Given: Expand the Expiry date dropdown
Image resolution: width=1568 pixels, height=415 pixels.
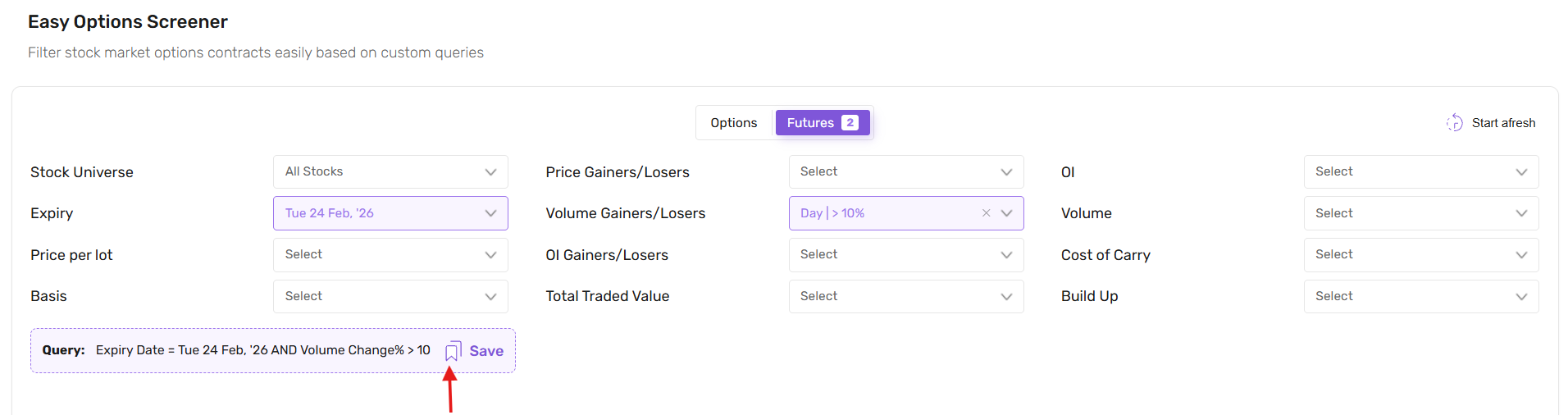Looking at the screenshot, I should (x=390, y=213).
